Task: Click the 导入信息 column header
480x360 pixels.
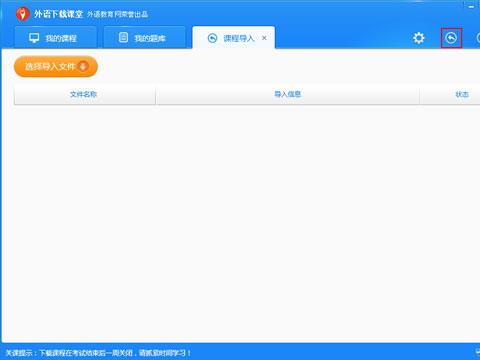Action: (x=287, y=95)
